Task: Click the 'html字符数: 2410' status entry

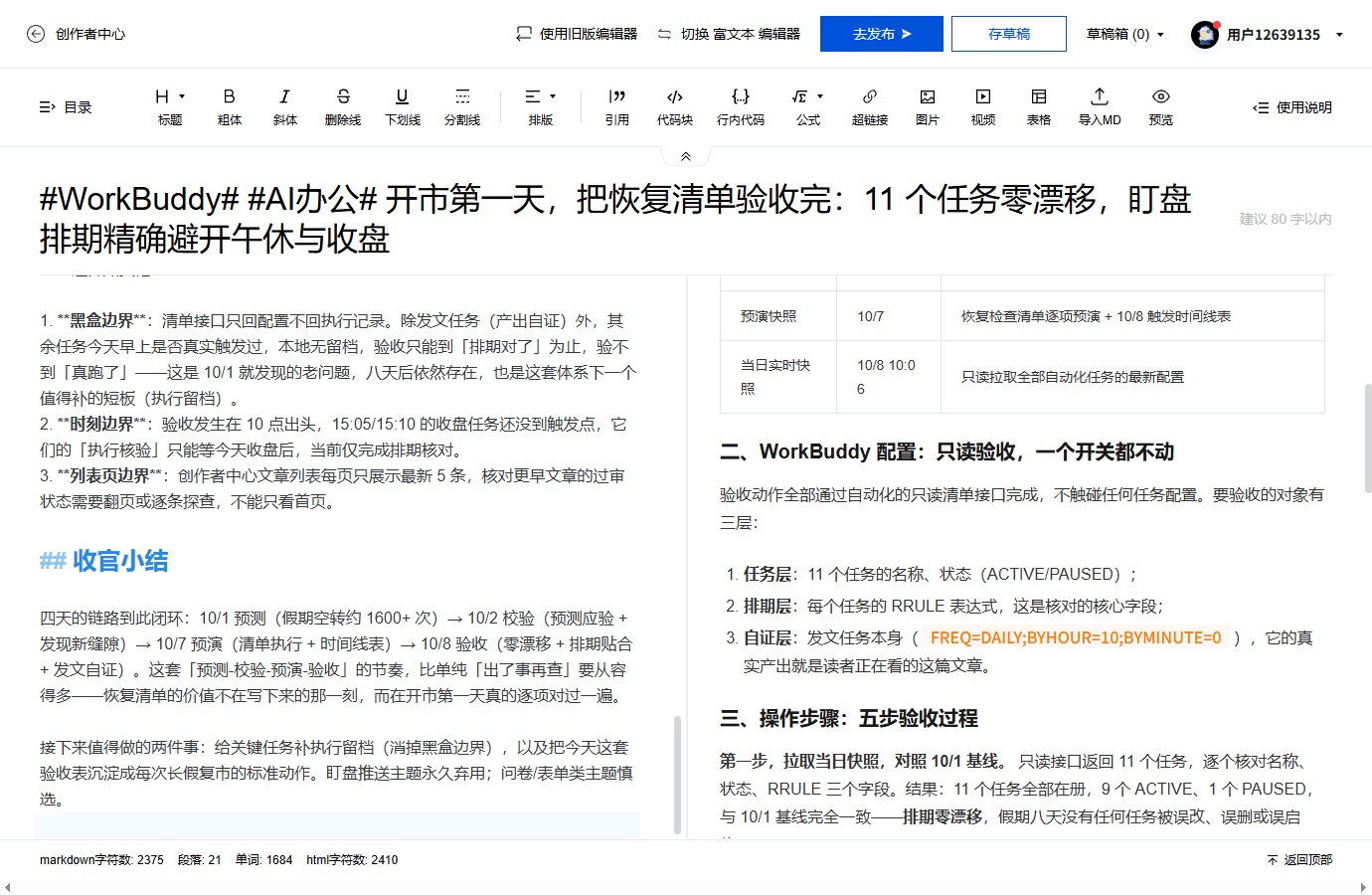Action: click(352, 860)
